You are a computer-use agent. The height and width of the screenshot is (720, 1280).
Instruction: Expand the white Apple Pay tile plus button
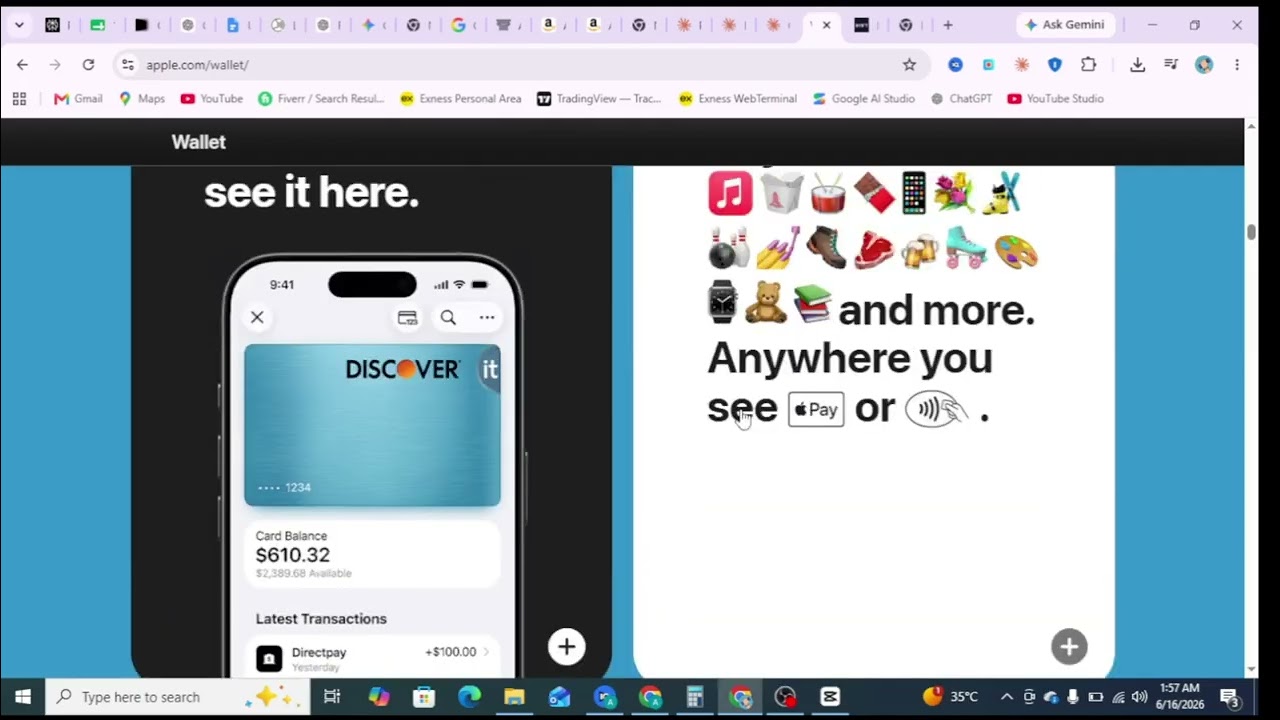click(1069, 647)
